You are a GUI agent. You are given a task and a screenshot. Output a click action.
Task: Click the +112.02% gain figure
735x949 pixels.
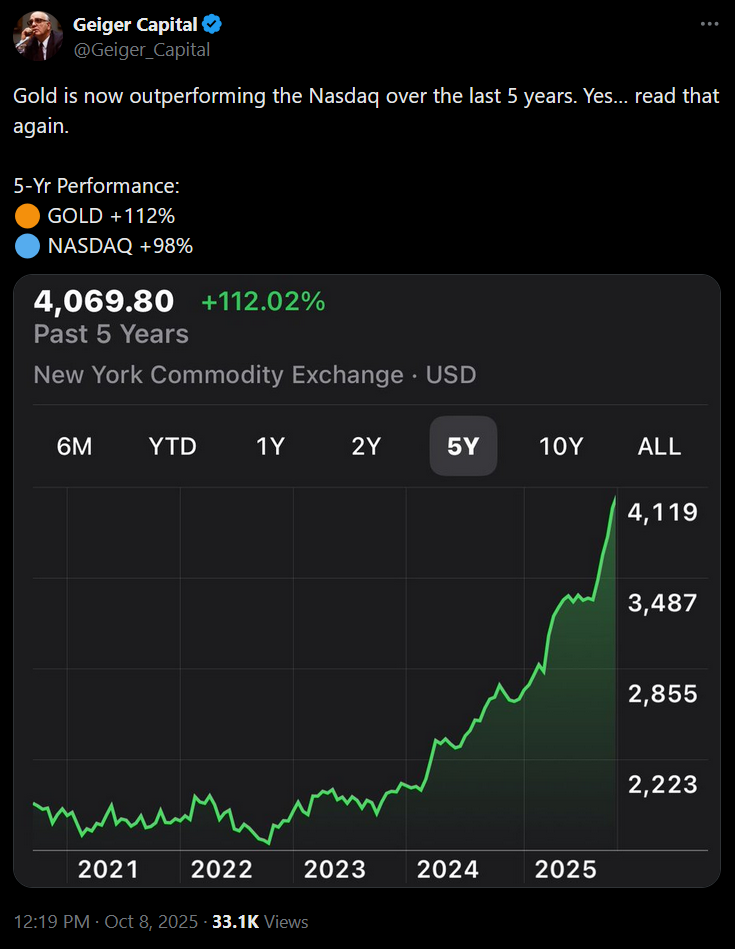(263, 302)
